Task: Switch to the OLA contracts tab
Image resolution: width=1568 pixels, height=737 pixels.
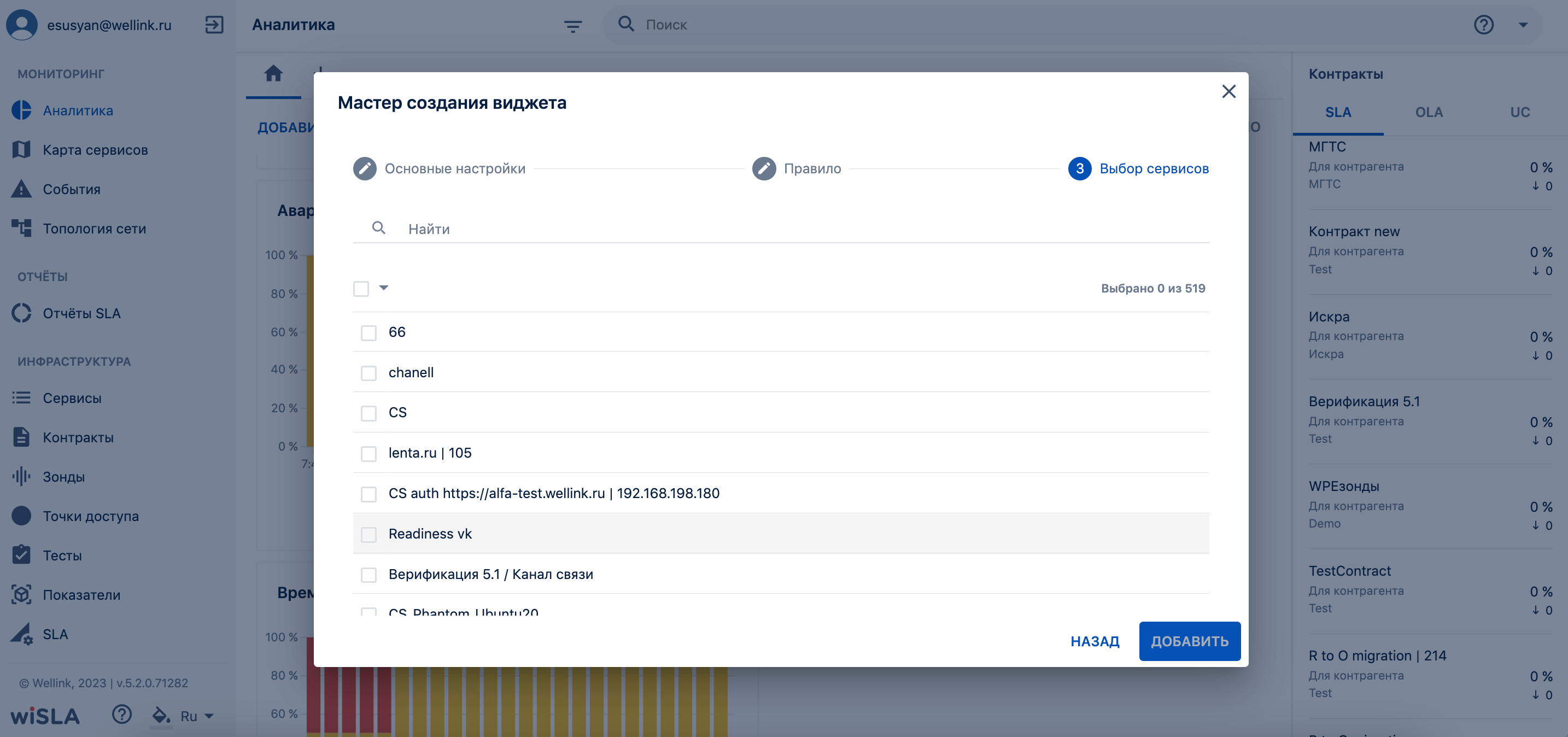Action: coord(1429,113)
